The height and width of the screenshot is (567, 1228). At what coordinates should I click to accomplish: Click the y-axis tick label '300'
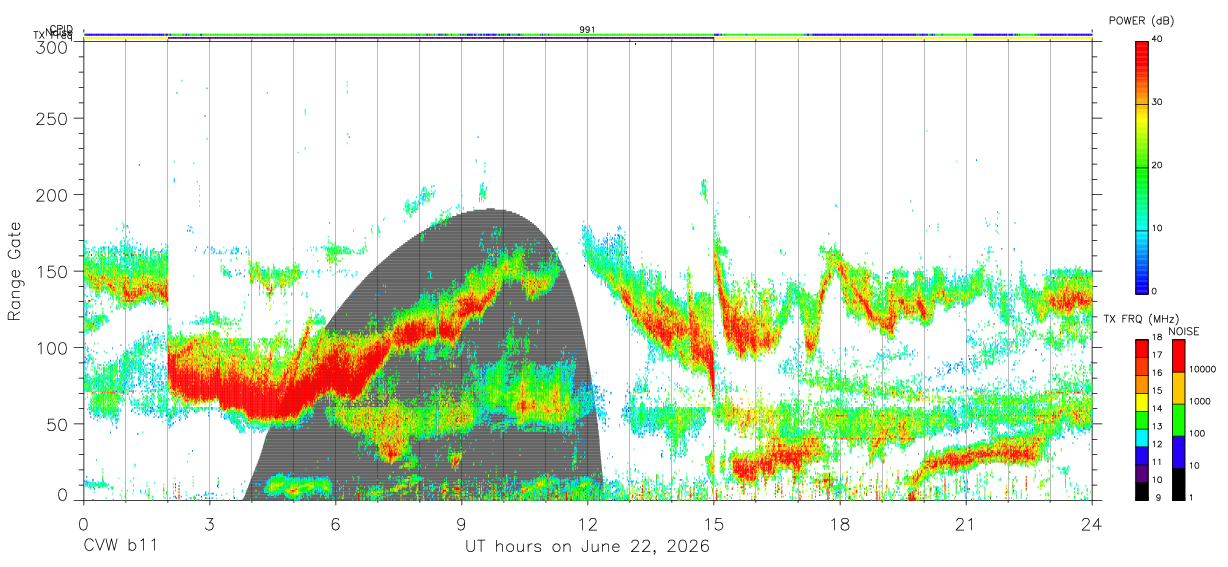[53, 47]
